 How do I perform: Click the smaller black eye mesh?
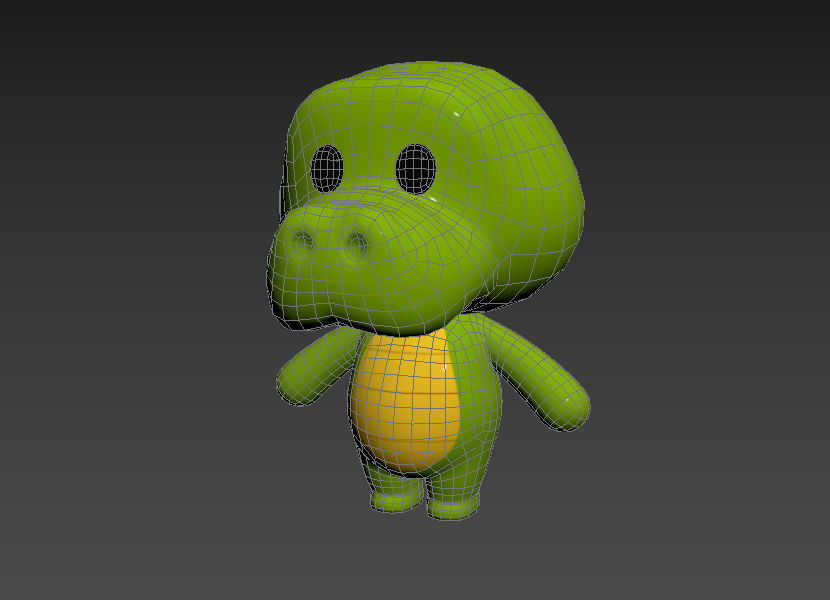(327, 169)
